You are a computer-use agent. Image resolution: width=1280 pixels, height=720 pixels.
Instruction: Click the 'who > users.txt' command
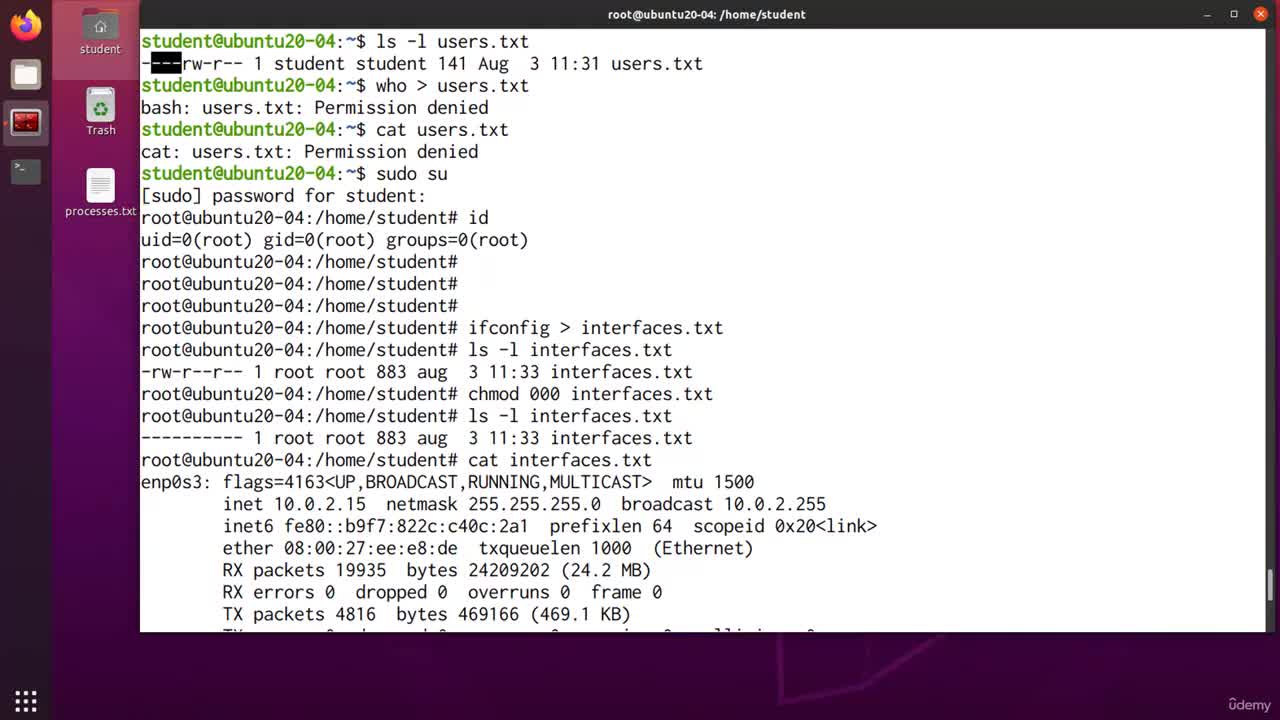pyautogui.click(x=452, y=85)
